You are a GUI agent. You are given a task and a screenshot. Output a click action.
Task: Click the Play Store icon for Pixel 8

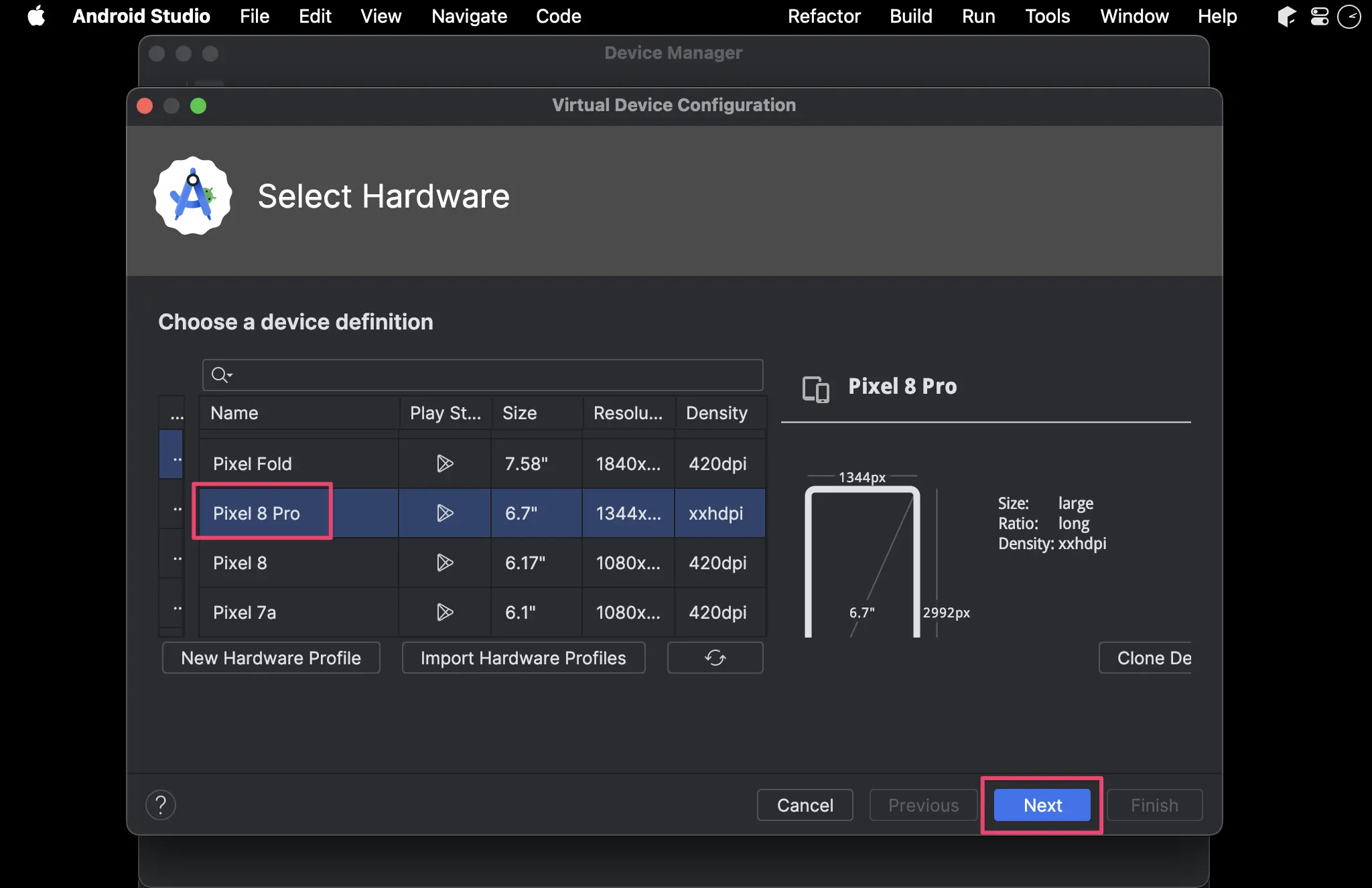(x=445, y=563)
